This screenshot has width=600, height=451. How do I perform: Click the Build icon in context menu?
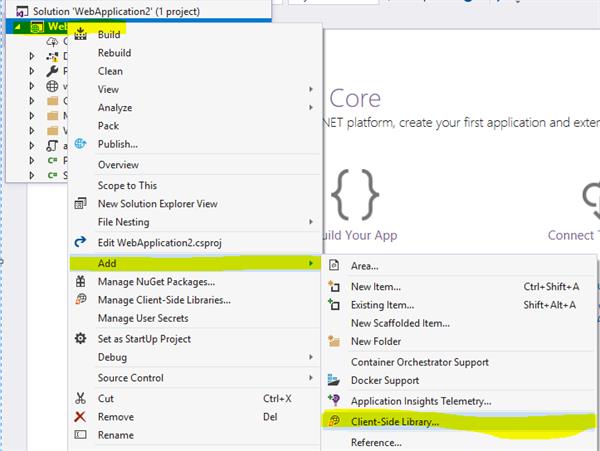pos(81,35)
